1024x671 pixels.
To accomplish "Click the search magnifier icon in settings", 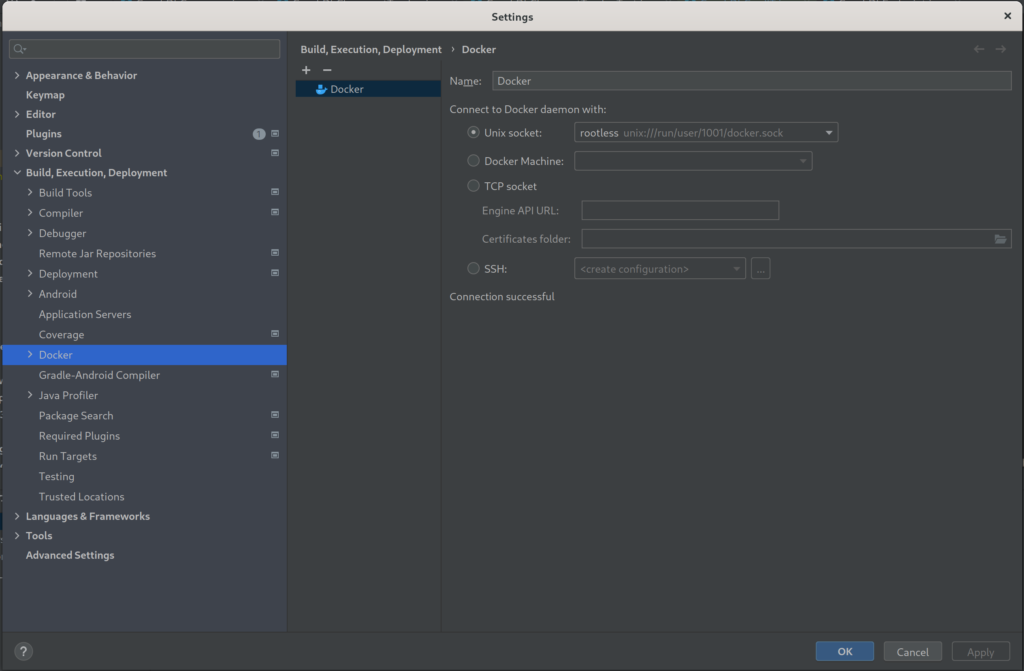I will click(20, 49).
